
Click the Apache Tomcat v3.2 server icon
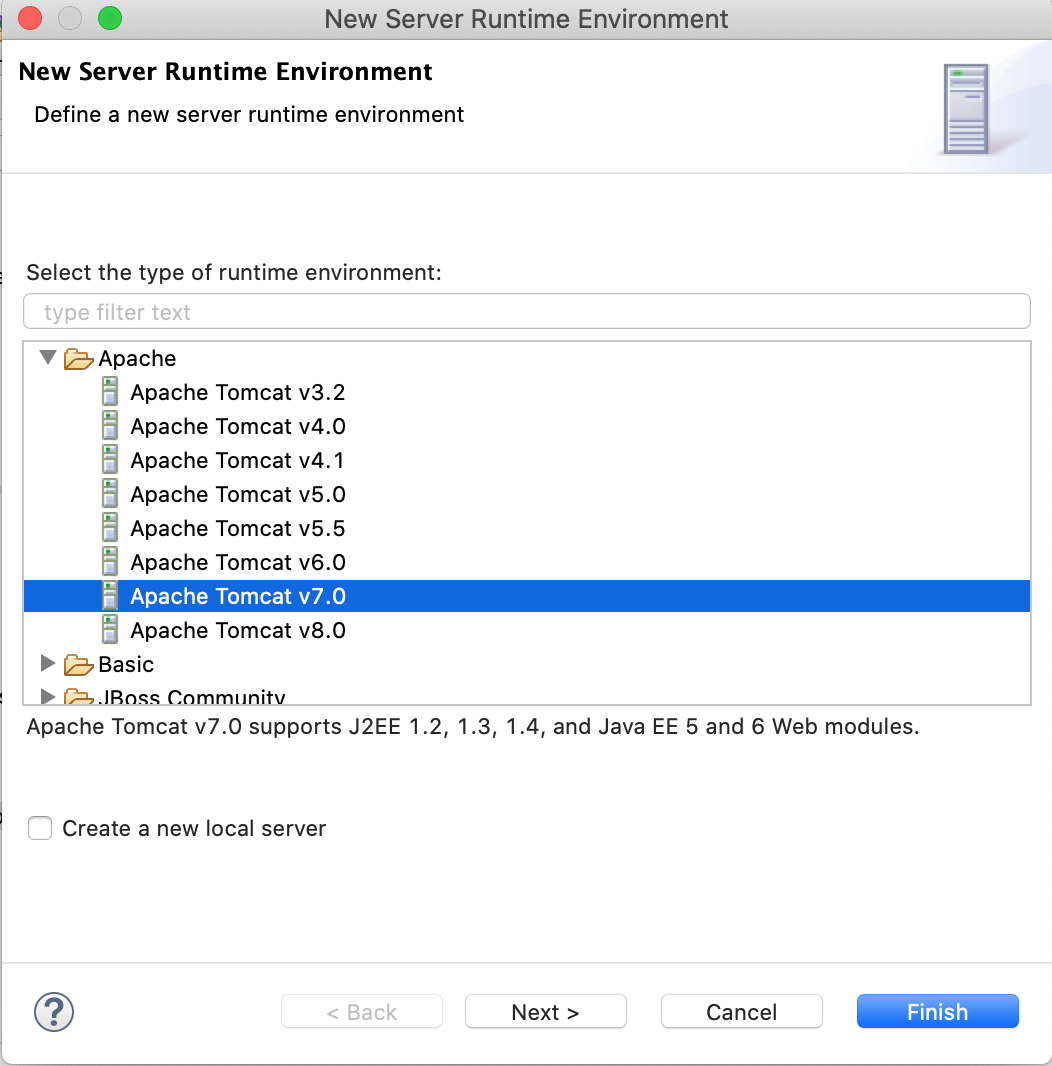[x=109, y=392]
